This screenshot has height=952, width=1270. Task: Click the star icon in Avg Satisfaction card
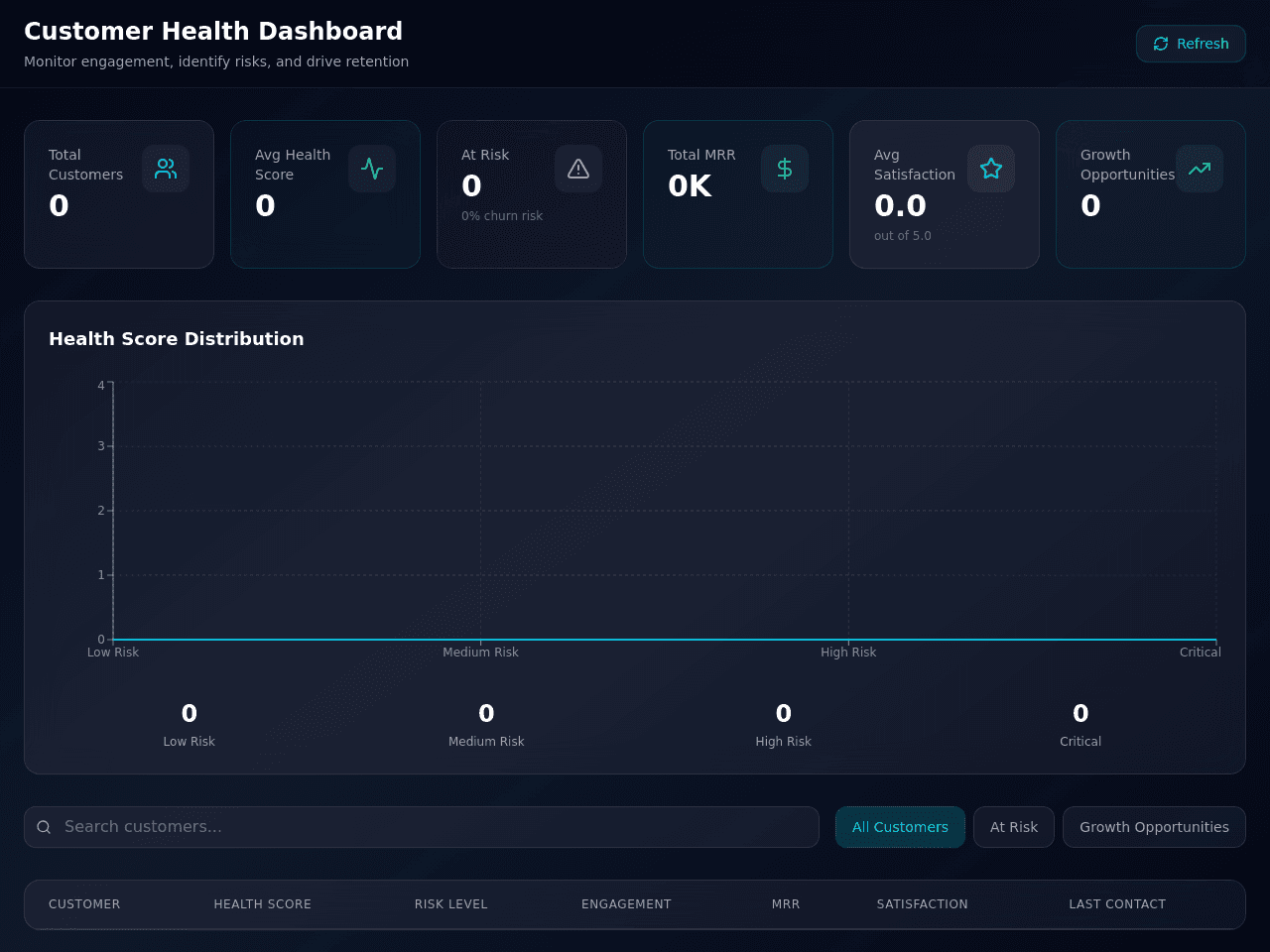[991, 169]
